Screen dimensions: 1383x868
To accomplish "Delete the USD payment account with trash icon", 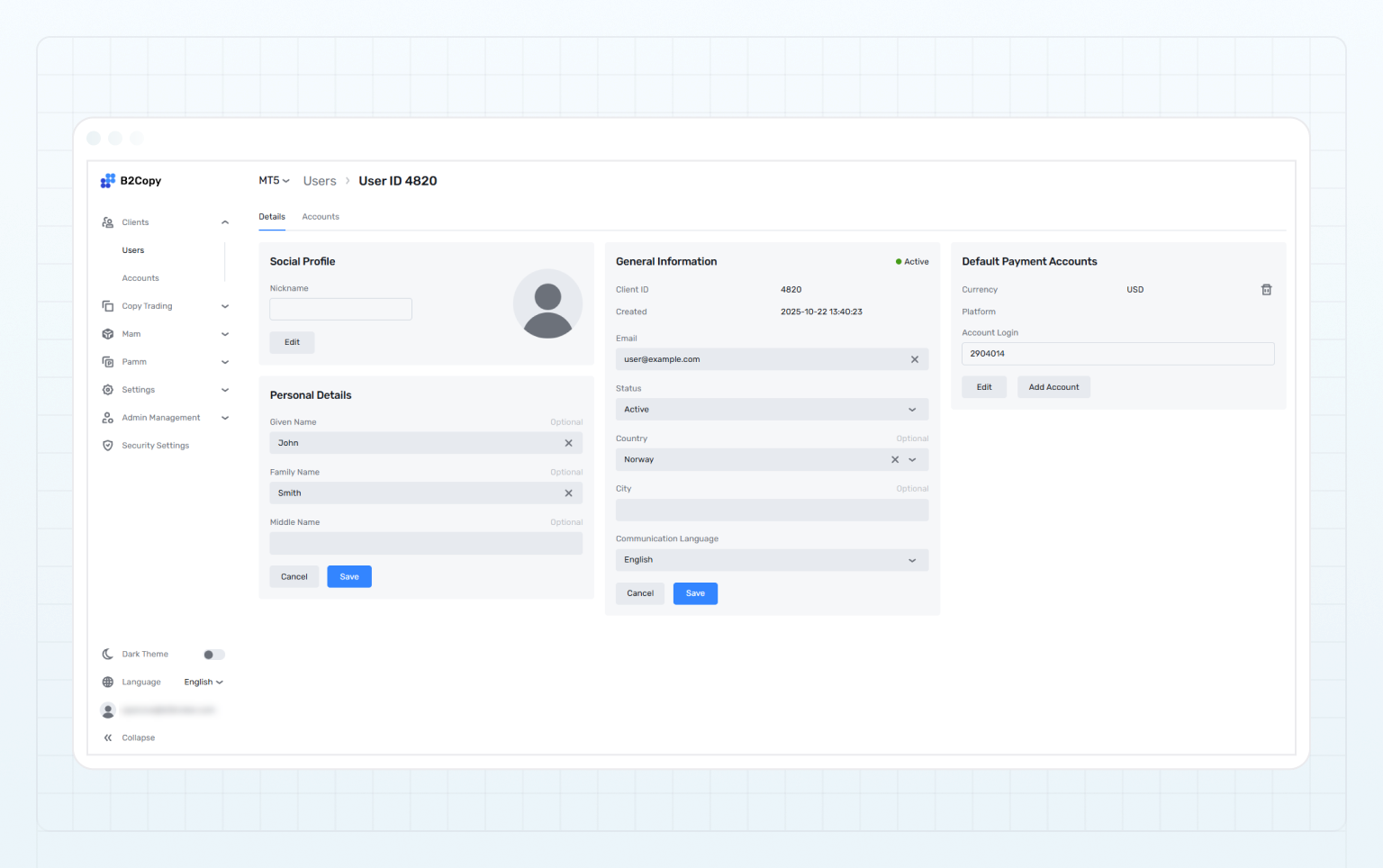I will (x=1266, y=289).
